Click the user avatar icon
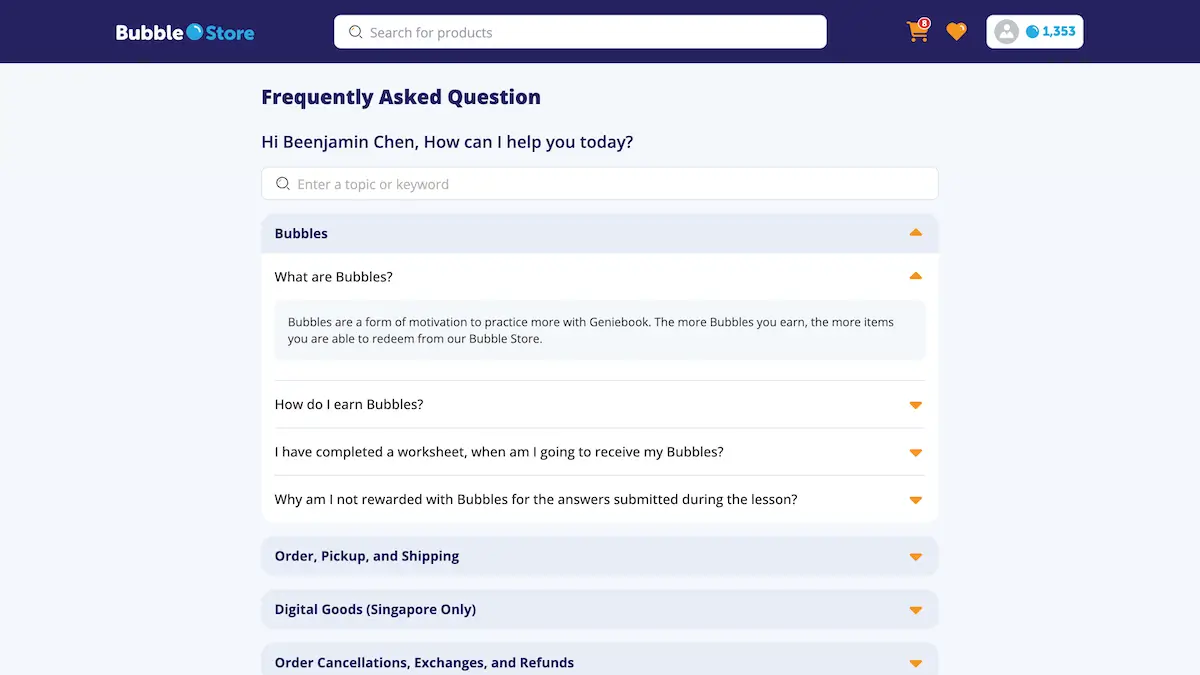The width and height of the screenshot is (1200, 675). click(x=1006, y=32)
